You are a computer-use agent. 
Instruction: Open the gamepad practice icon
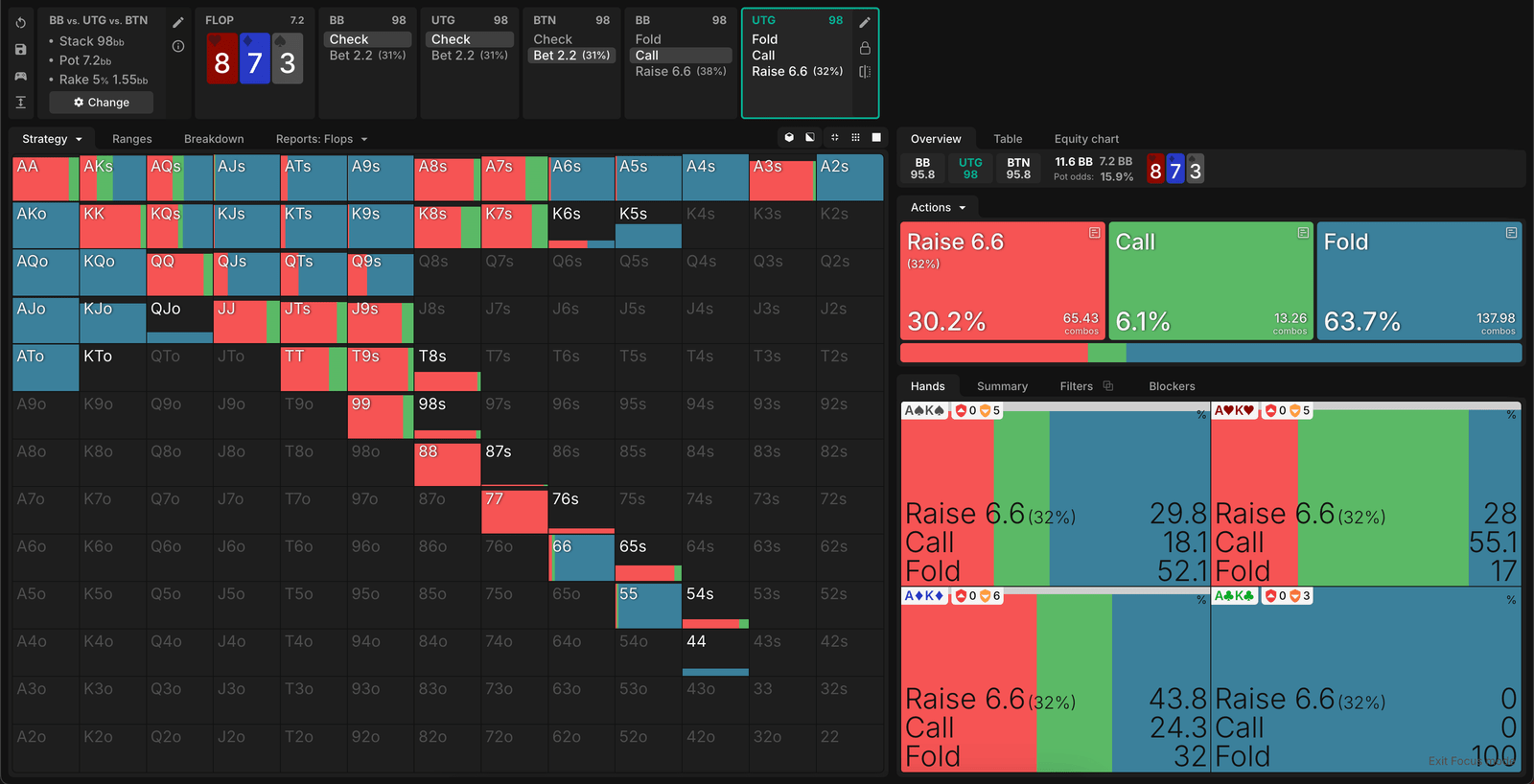click(x=21, y=76)
